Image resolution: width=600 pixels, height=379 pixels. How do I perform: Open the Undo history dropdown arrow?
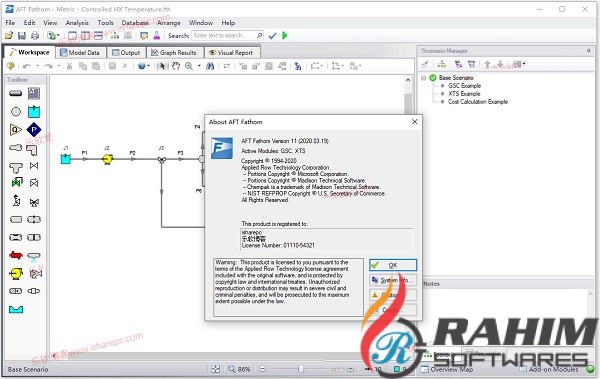[x=38, y=66]
